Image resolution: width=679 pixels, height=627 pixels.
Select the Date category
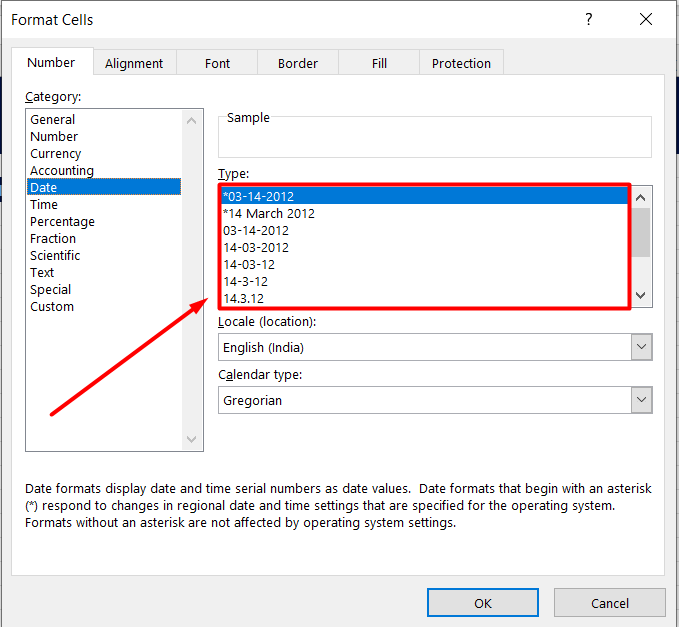(104, 187)
